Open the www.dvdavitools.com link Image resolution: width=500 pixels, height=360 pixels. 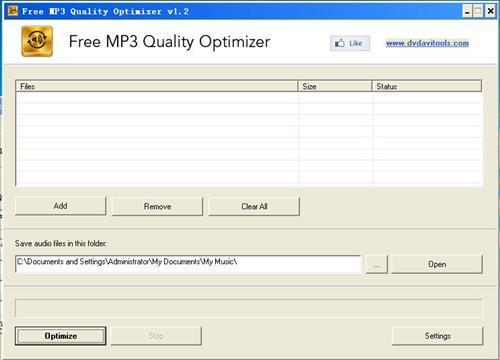[427, 43]
